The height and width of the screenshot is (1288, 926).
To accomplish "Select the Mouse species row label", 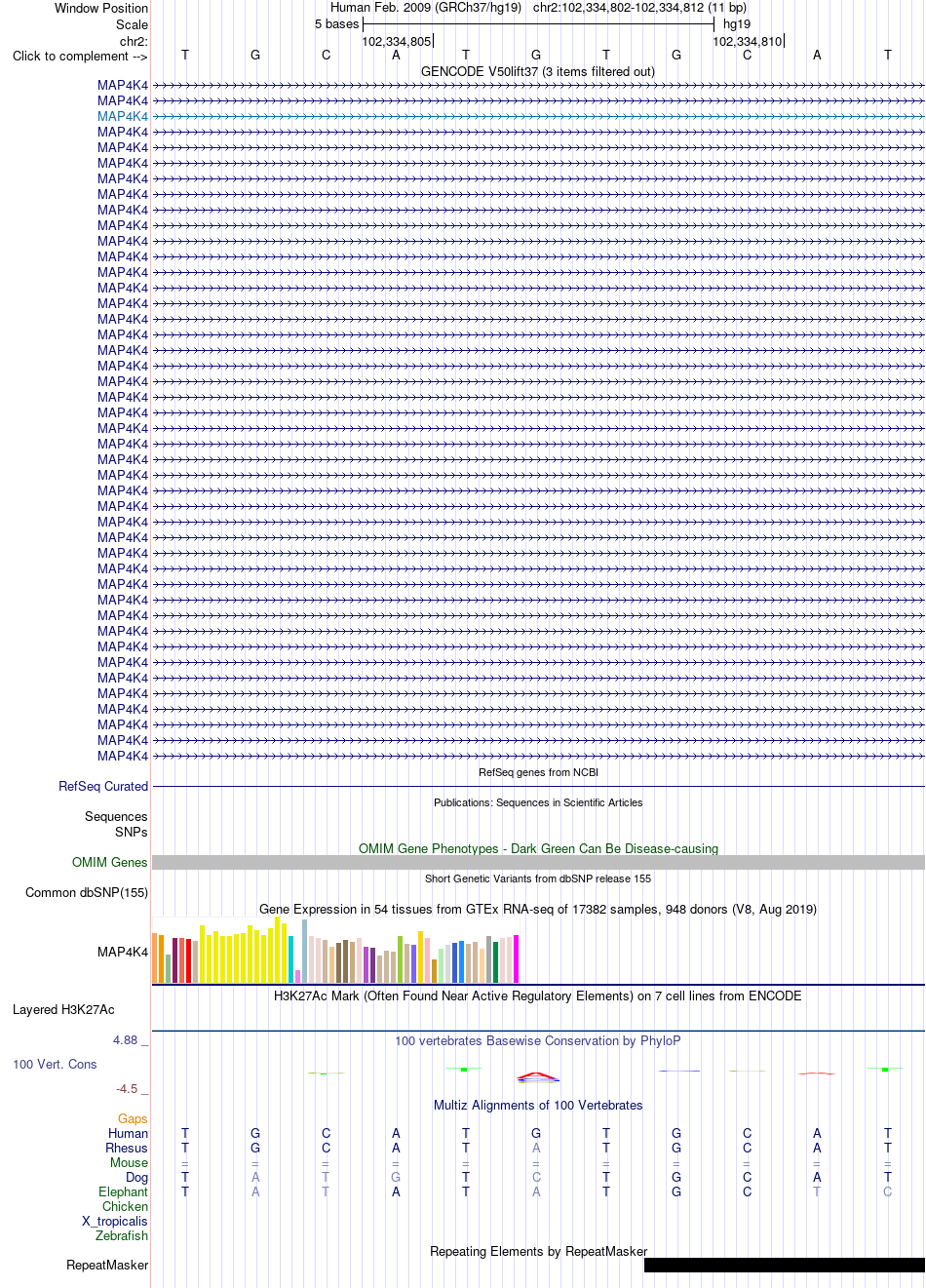I will (x=129, y=1162).
